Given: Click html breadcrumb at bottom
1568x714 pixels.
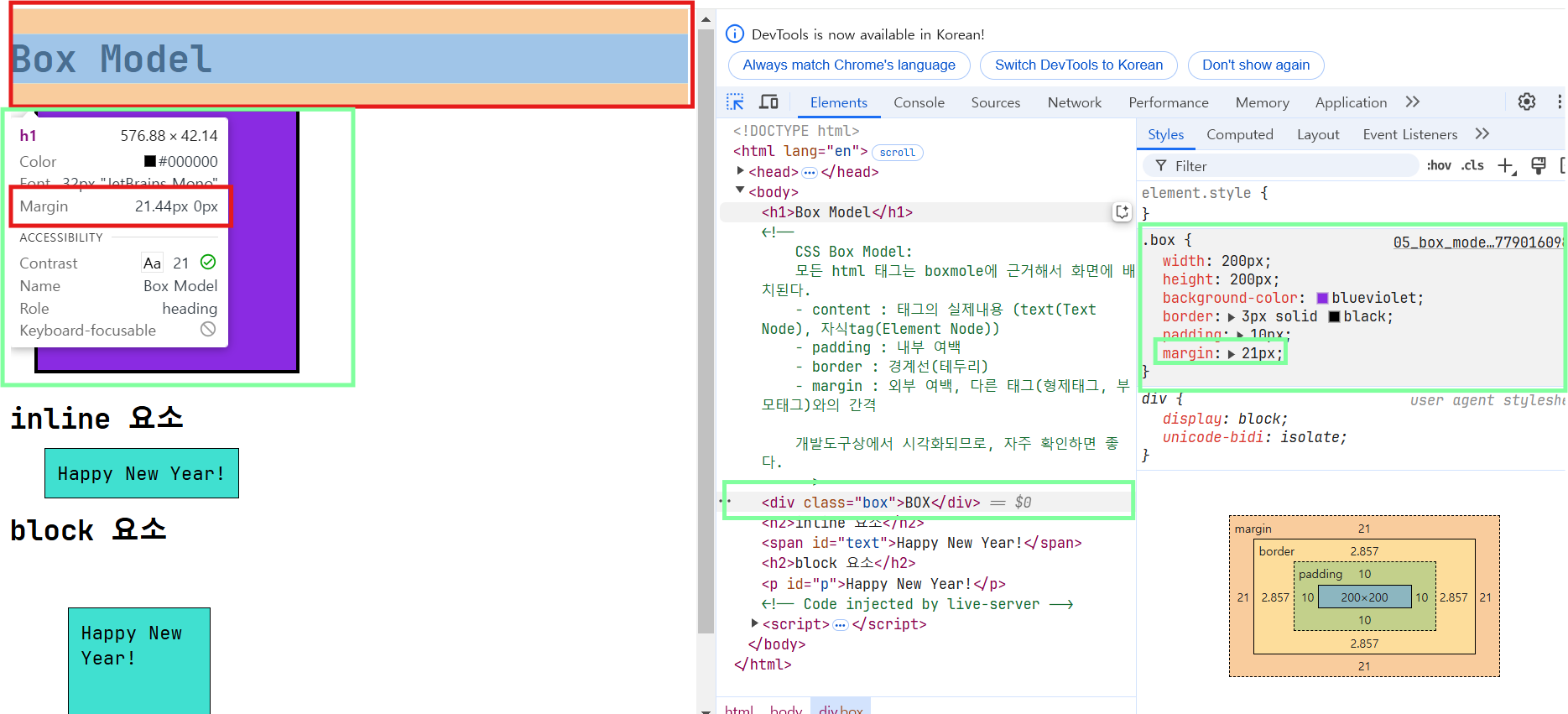Looking at the screenshot, I should coord(739,709).
